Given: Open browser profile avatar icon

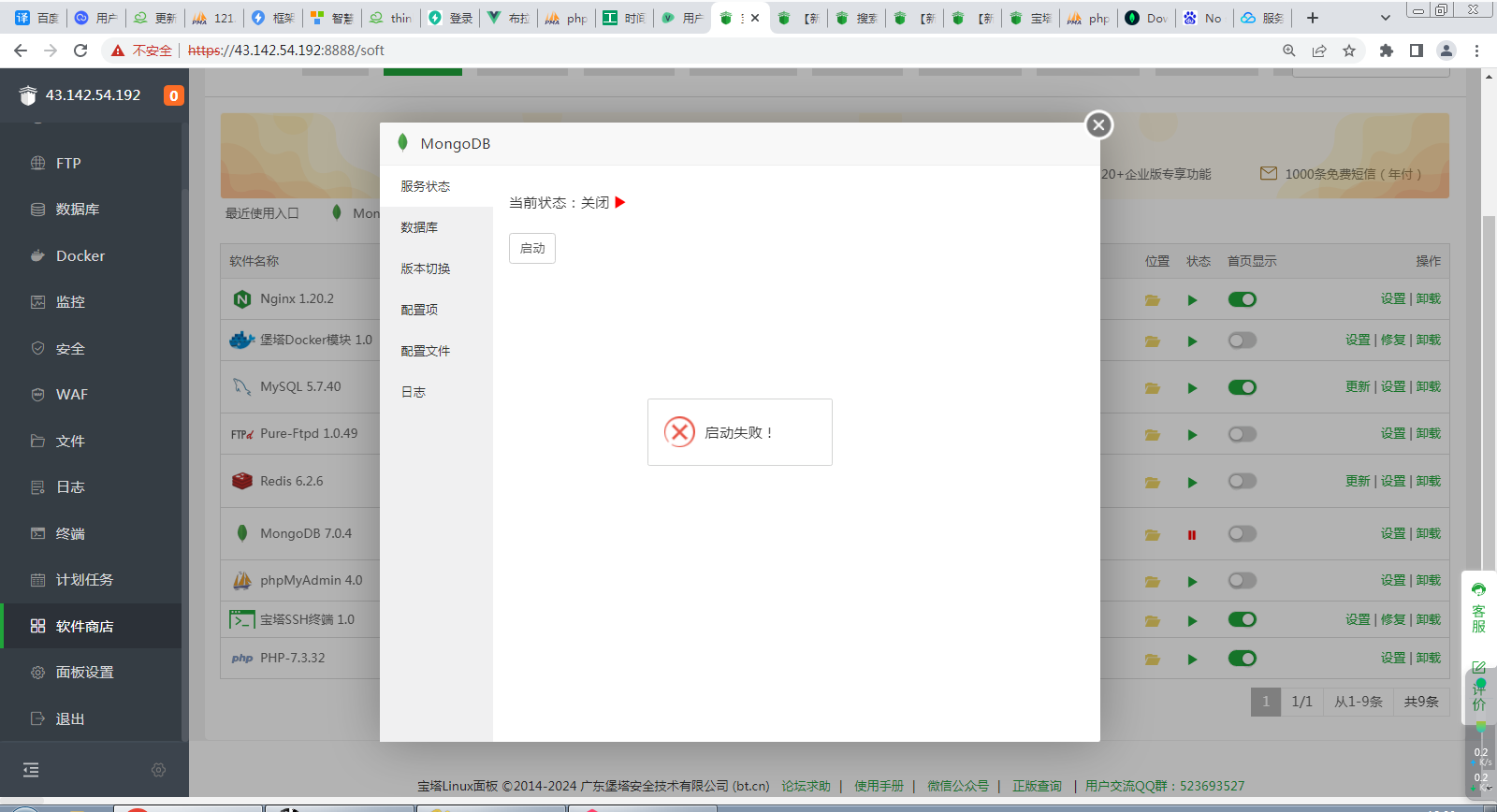Looking at the screenshot, I should click(x=1446, y=51).
